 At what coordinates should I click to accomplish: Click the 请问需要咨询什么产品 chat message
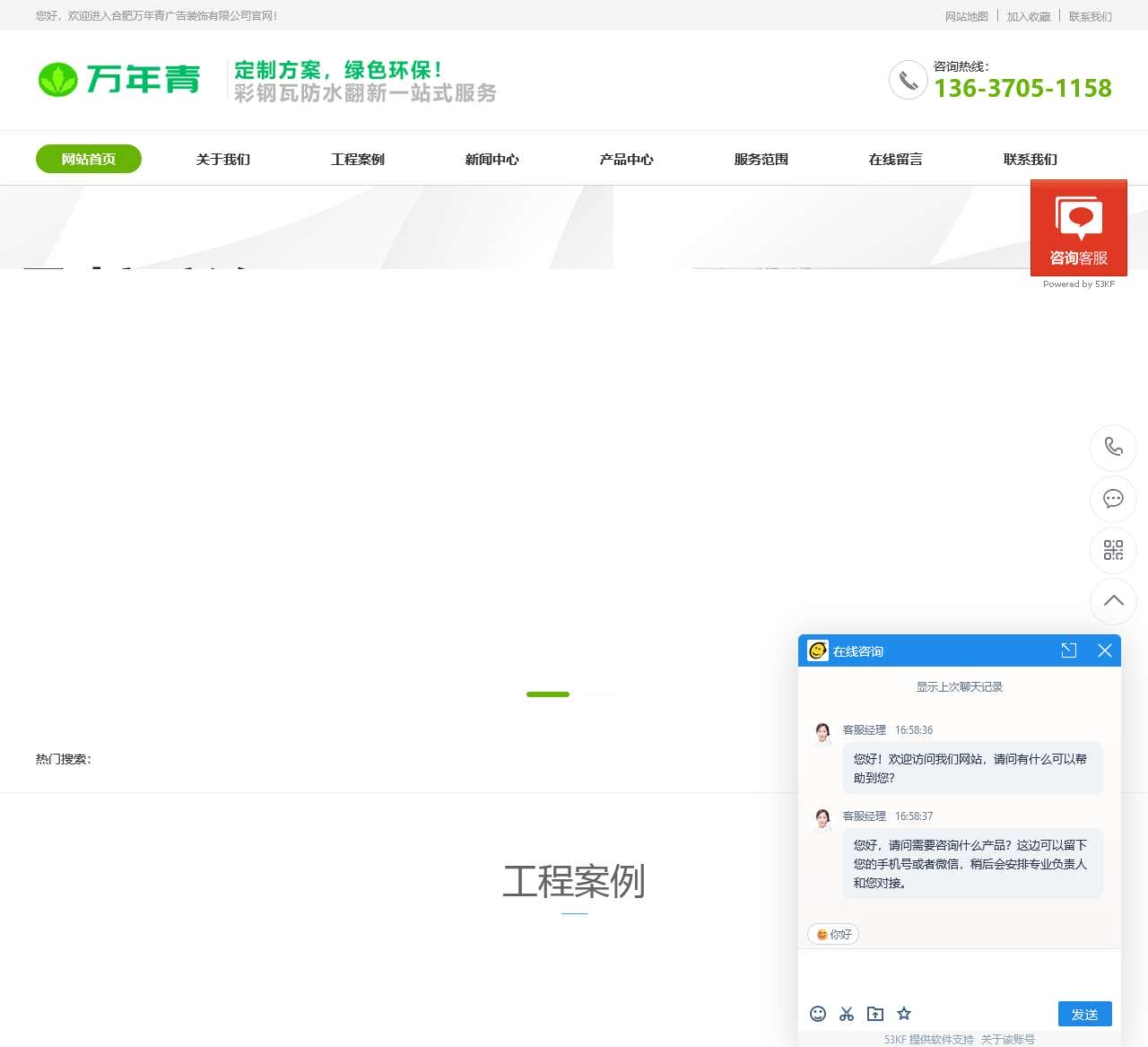(972, 863)
